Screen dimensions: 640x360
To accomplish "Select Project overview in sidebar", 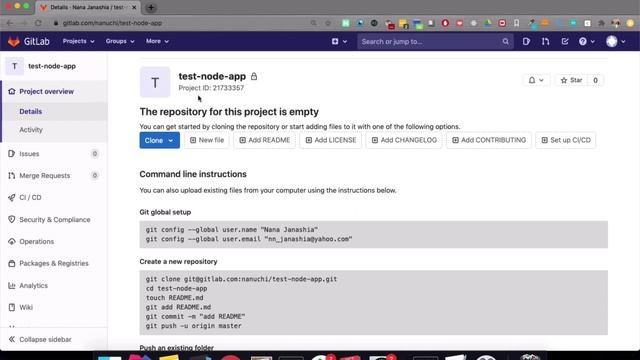I will pyautogui.click(x=47, y=91).
